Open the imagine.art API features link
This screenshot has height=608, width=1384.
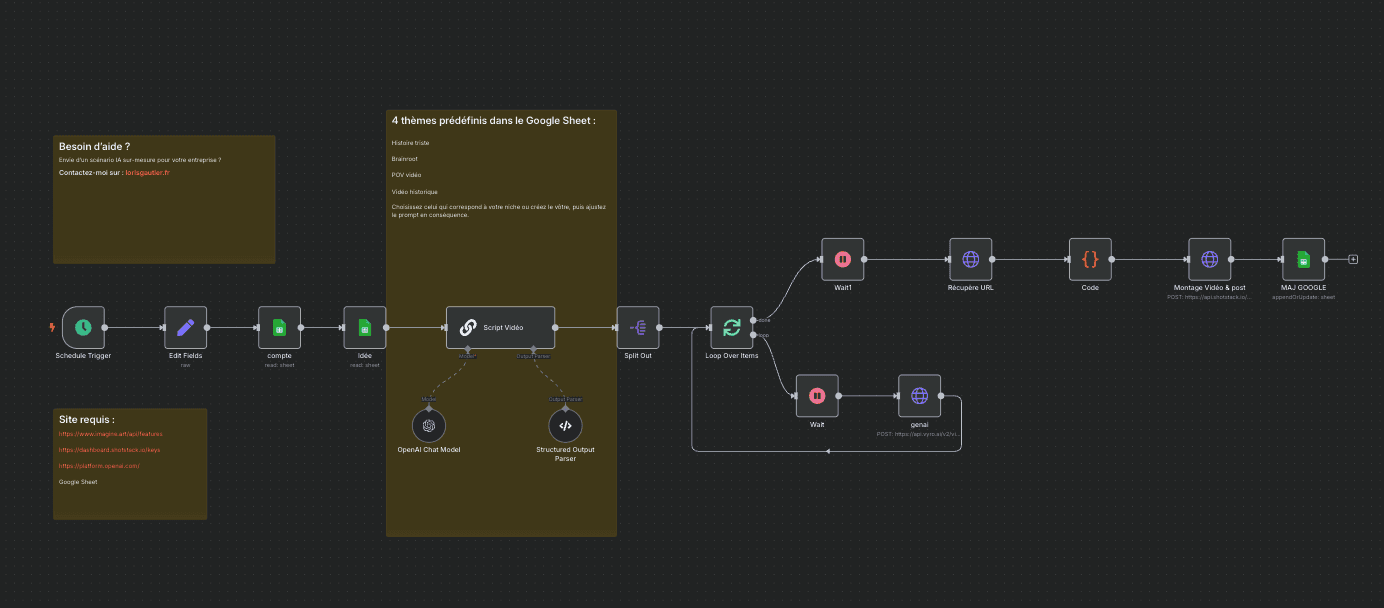[x=110, y=434]
